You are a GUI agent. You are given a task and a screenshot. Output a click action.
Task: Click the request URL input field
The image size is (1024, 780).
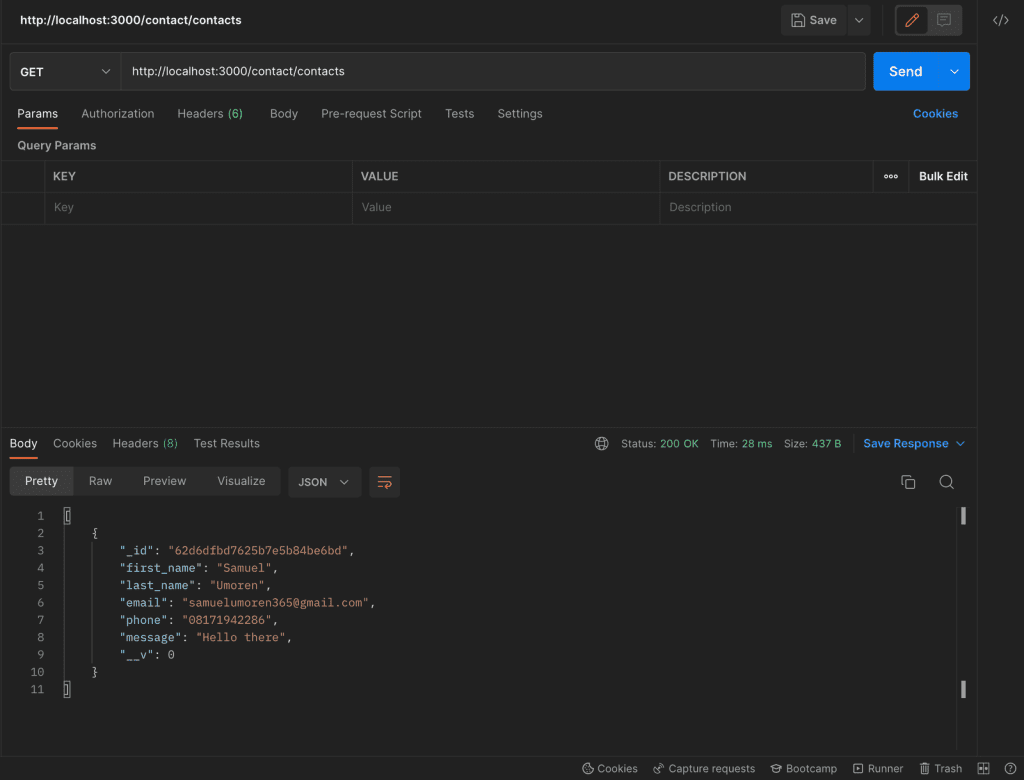[x=492, y=72]
